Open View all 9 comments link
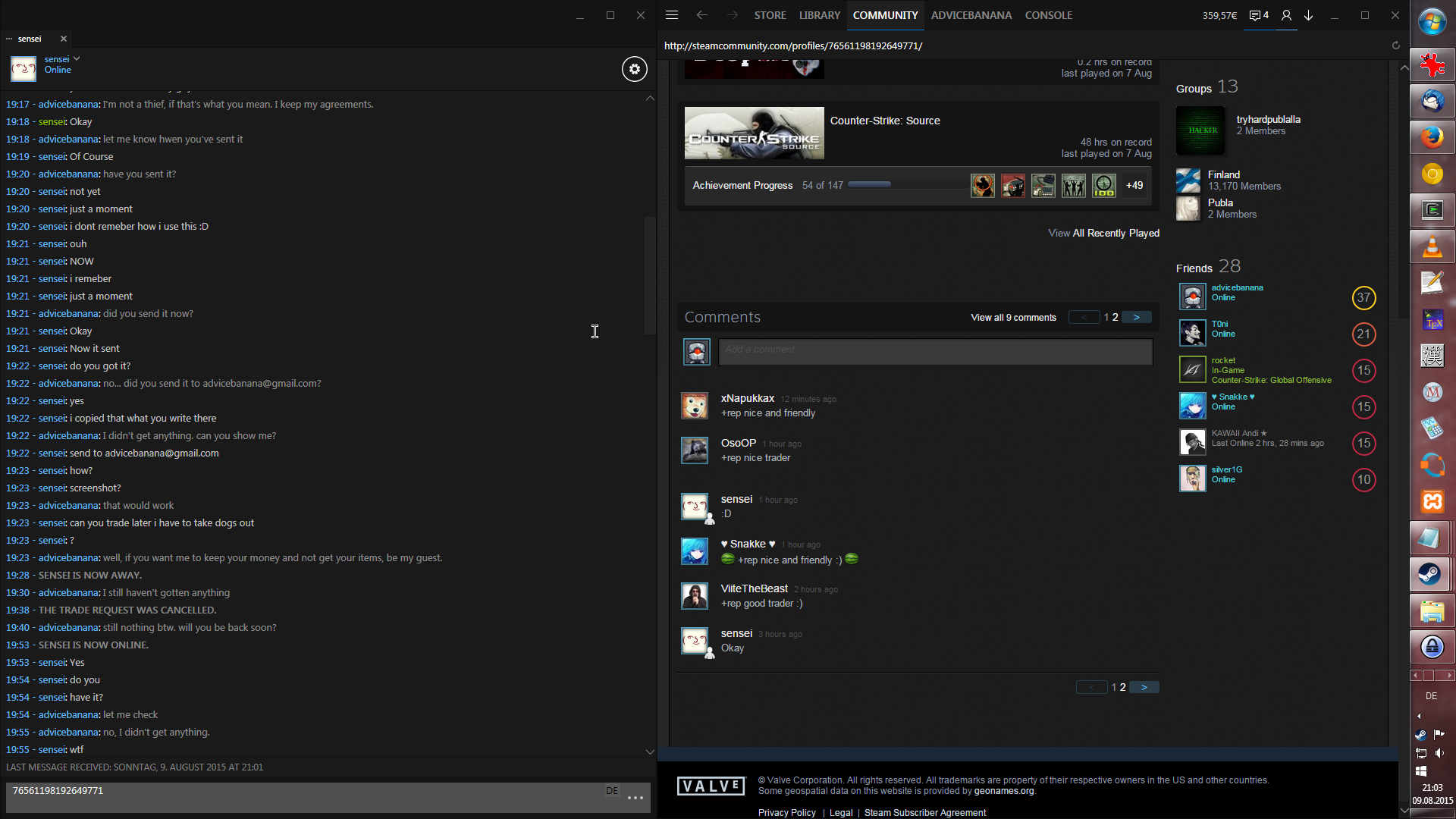 pyautogui.click(x=1013, y=318)
